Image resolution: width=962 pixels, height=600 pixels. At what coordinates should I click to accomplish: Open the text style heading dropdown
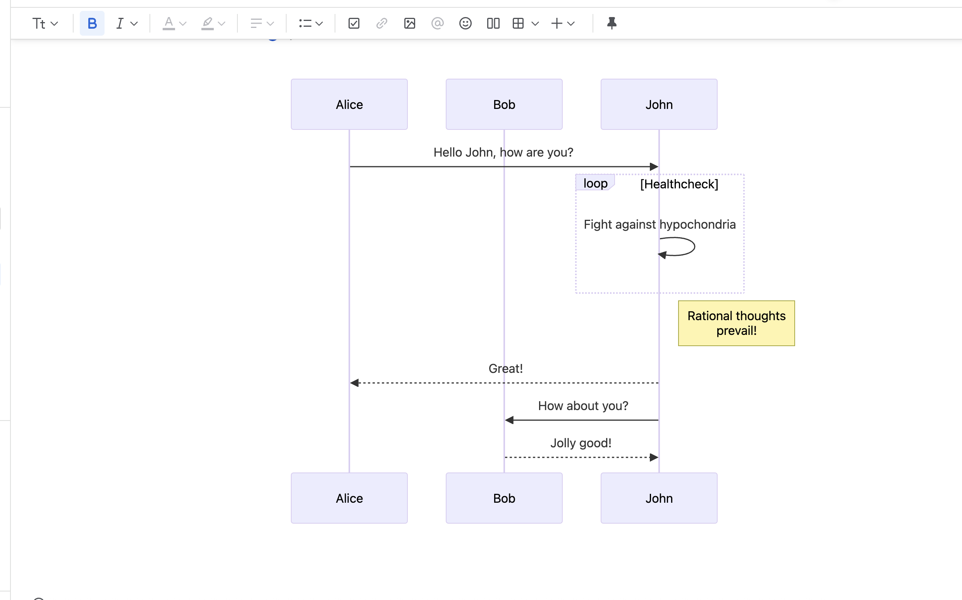click(x=45, y=23)
